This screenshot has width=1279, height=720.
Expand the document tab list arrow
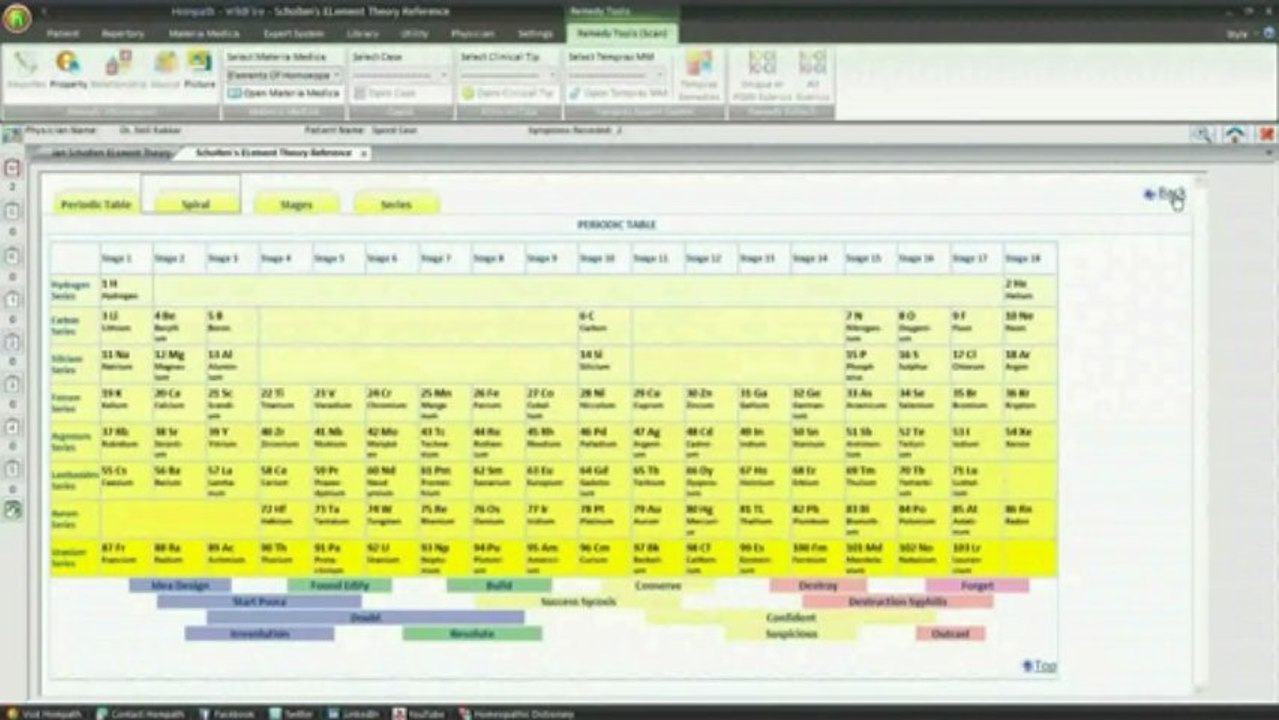tap(1269, 154)
